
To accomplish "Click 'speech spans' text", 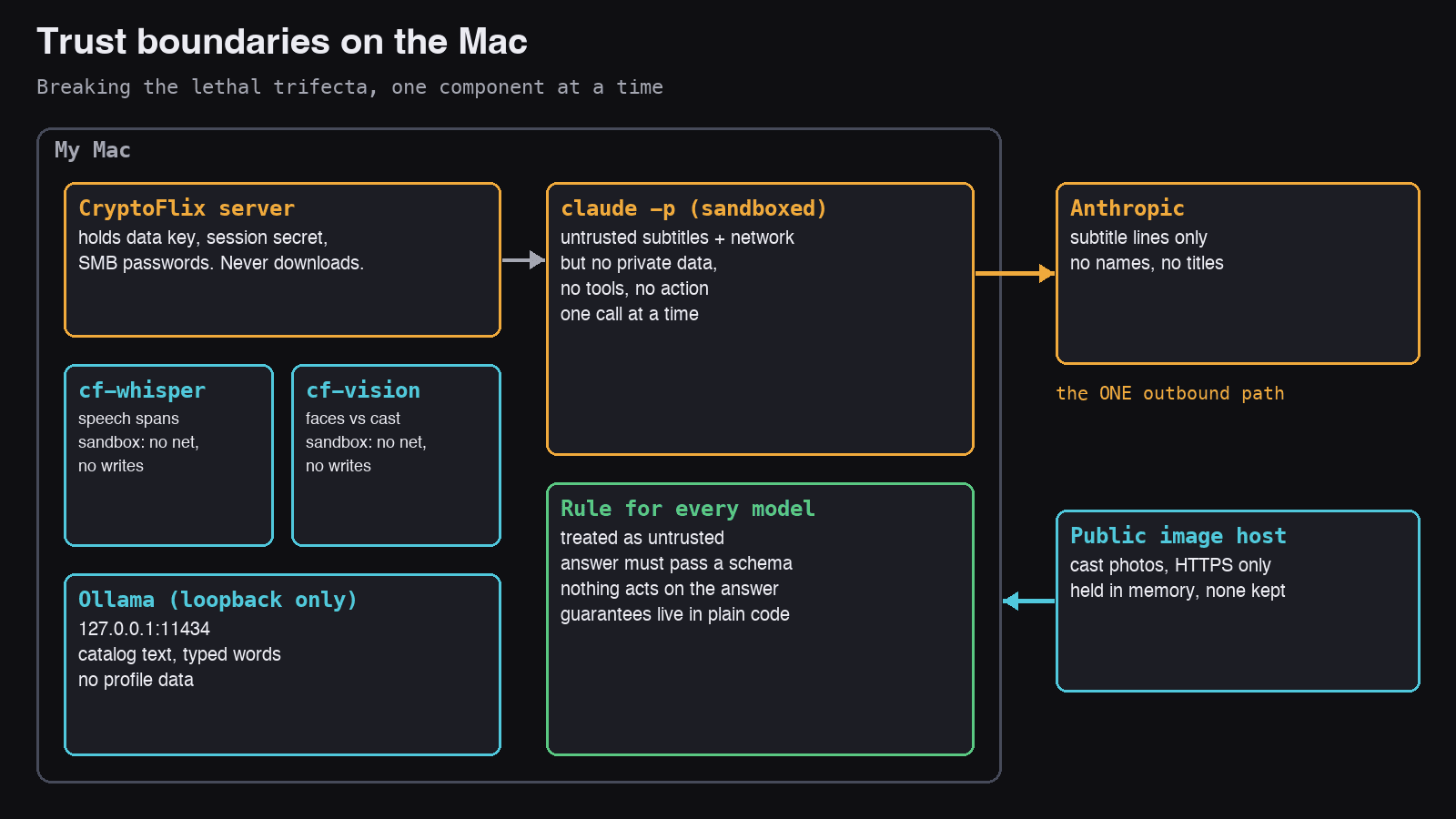I will click(128, 419).
